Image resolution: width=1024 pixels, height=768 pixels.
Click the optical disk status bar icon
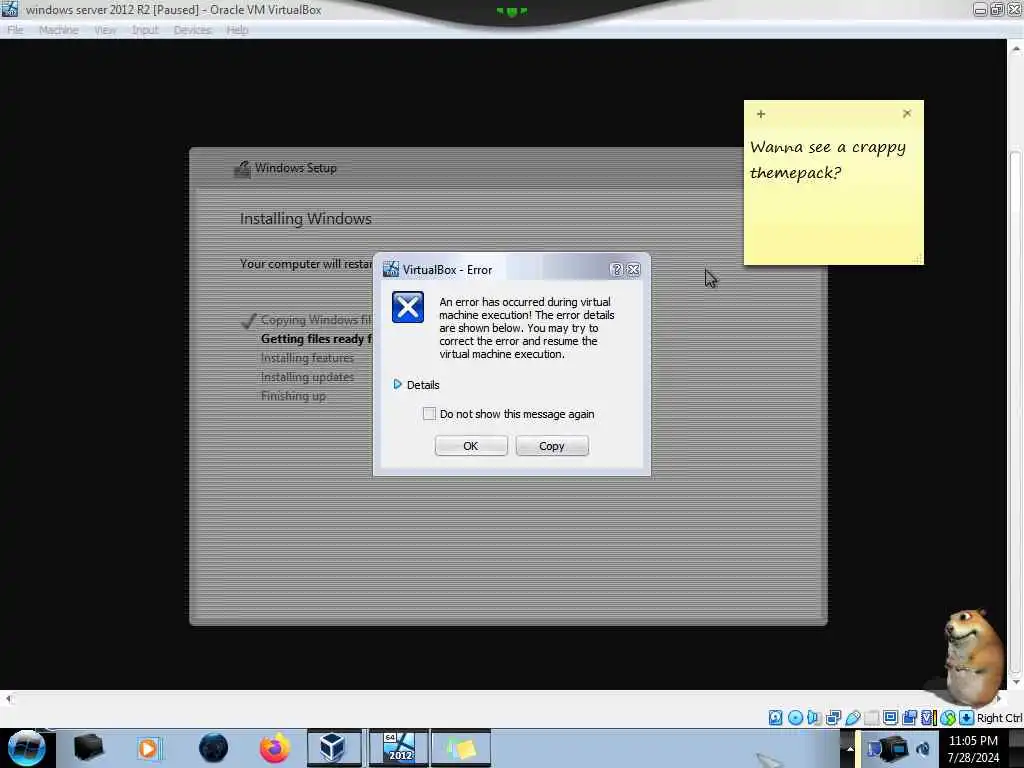click(x=795, y=718)
